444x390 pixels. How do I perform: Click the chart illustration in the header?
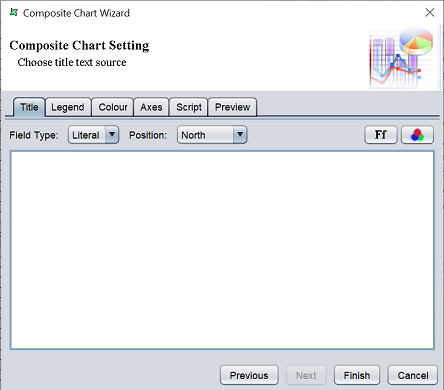pyautogui.click(x=402, y=58)
